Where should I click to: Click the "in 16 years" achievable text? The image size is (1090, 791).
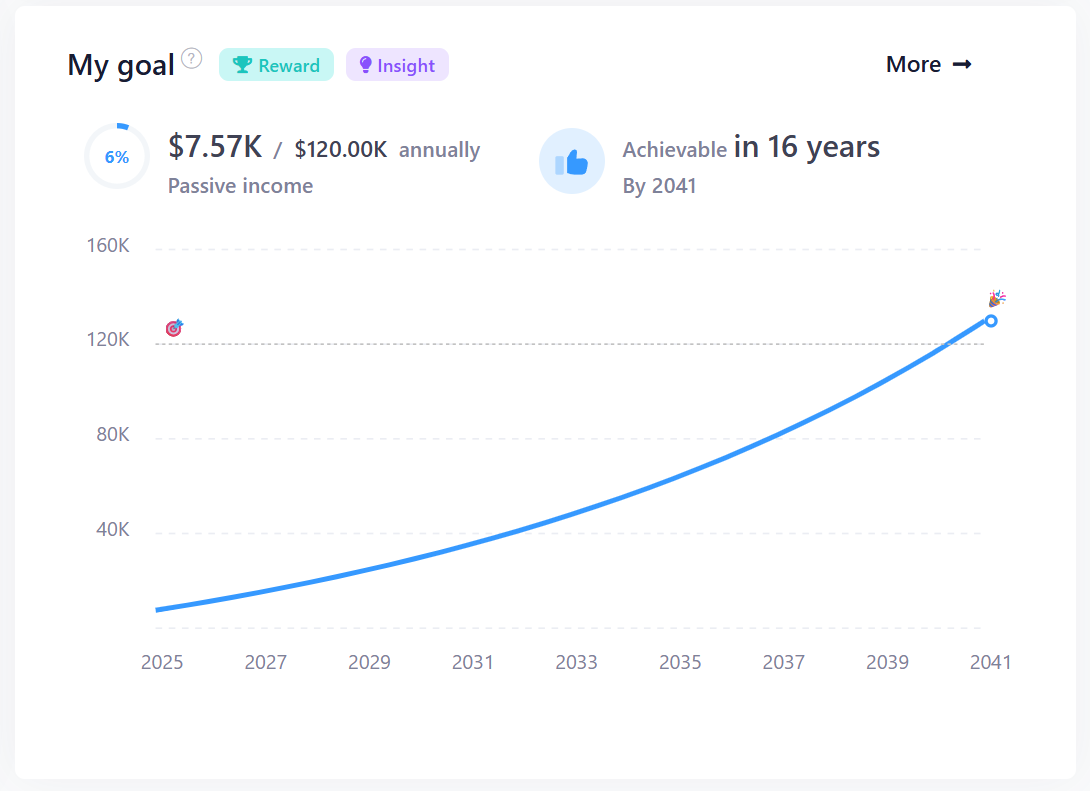pos(806,148)
